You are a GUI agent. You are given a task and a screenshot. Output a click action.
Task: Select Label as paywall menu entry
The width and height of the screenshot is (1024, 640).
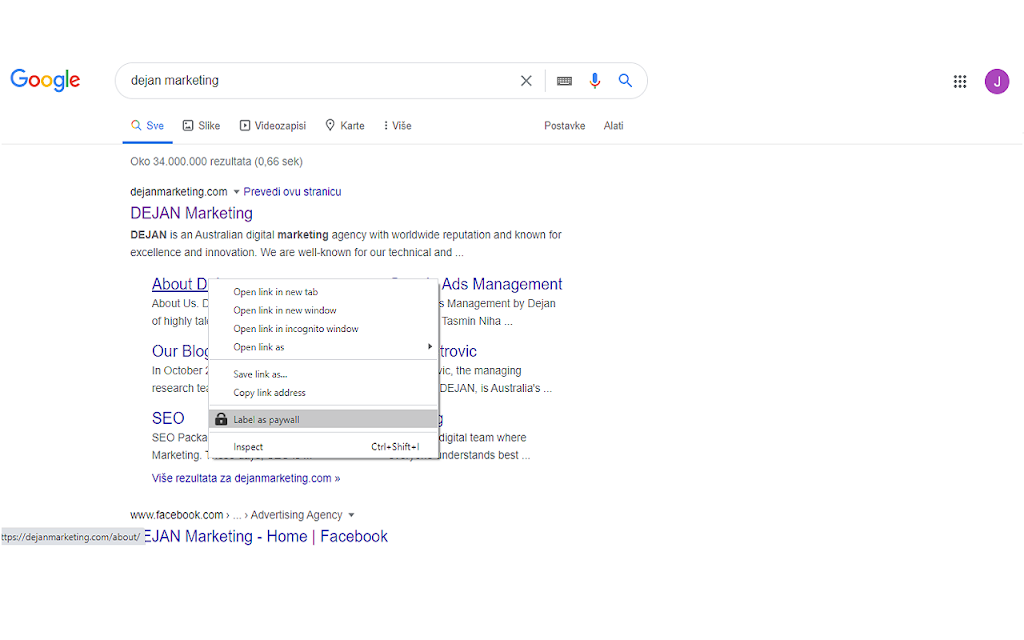(323, 419)
